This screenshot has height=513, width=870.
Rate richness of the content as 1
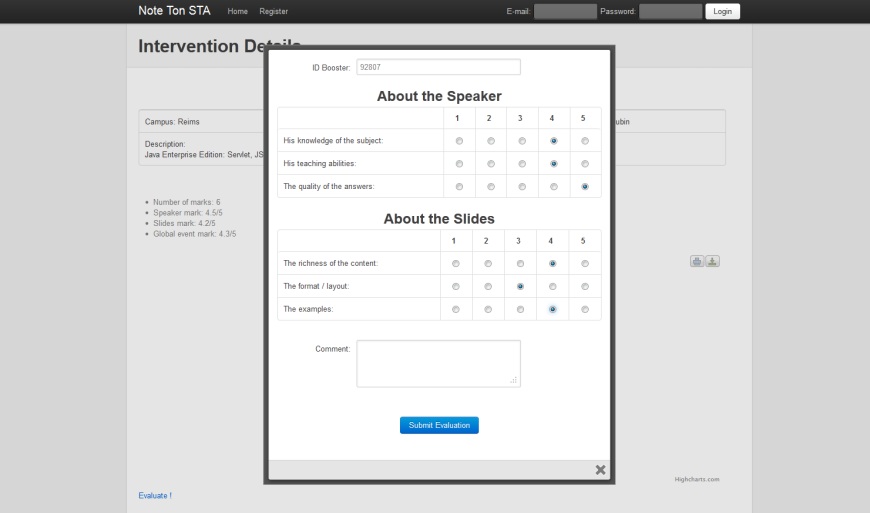(456, 263)
